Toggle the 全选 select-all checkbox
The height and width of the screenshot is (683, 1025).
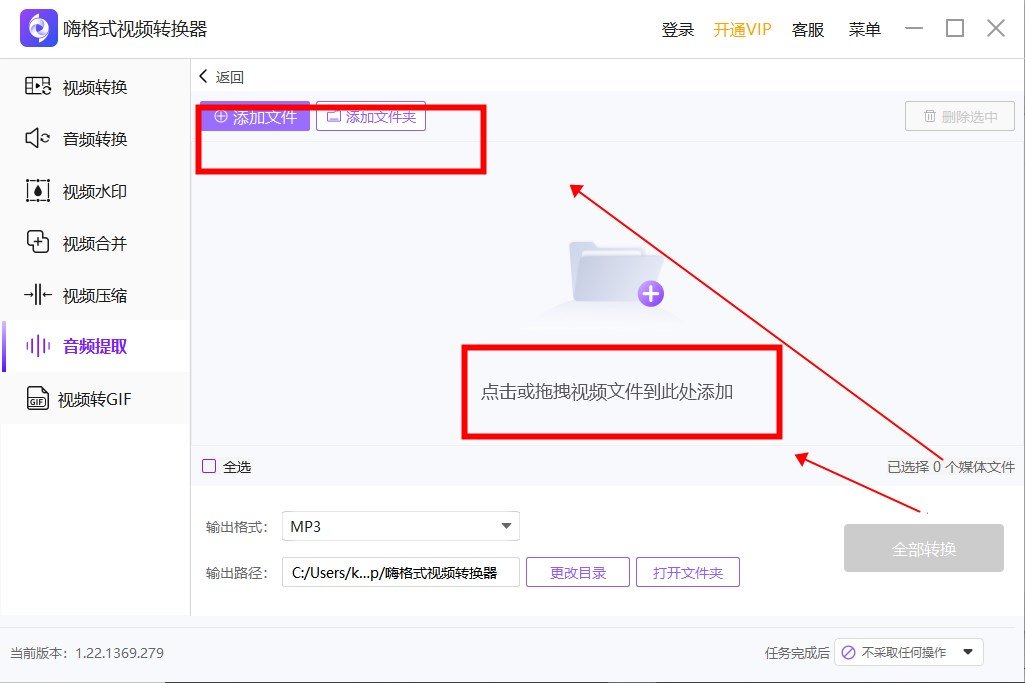click(210, 467)
